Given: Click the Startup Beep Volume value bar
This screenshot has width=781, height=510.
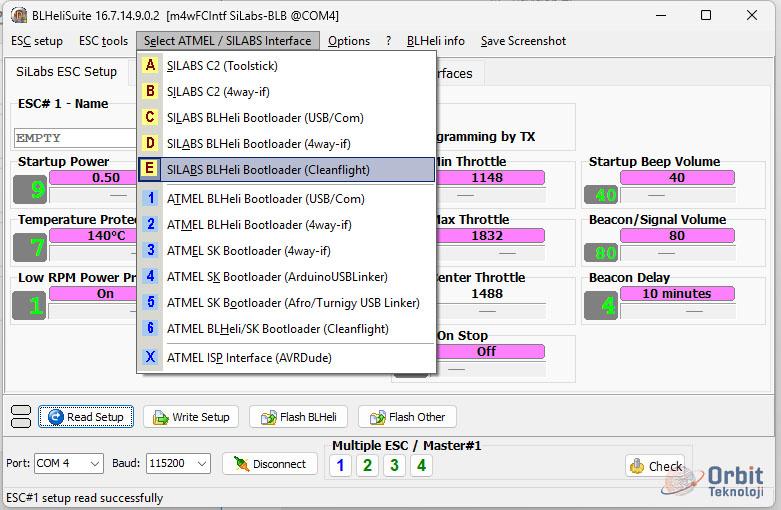Looking at the screenshot, I should 677,178.
